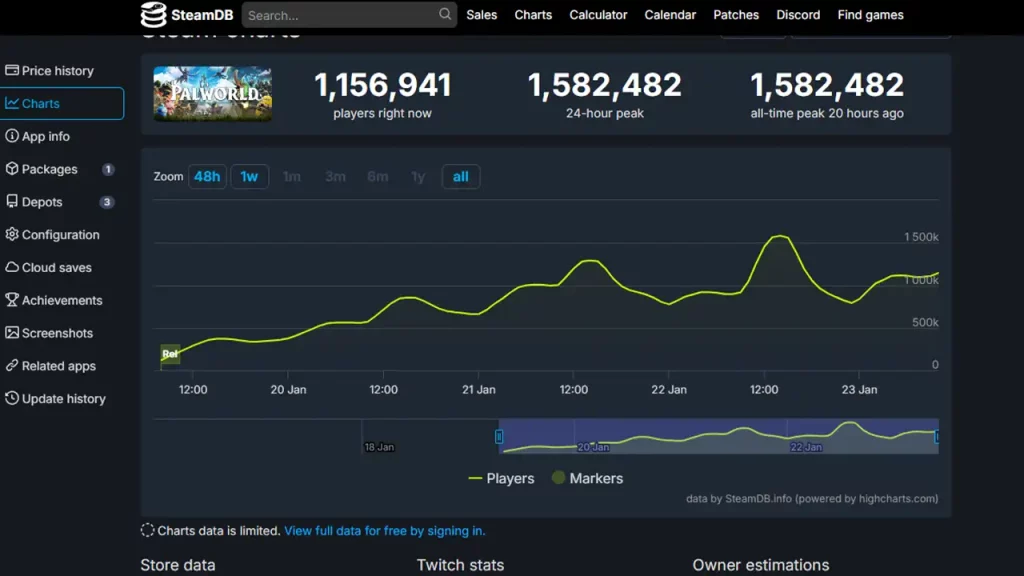This screenshot has height=576, width=1024.
Task: Toggle Players series in chart legend
Action: (501, 478)
